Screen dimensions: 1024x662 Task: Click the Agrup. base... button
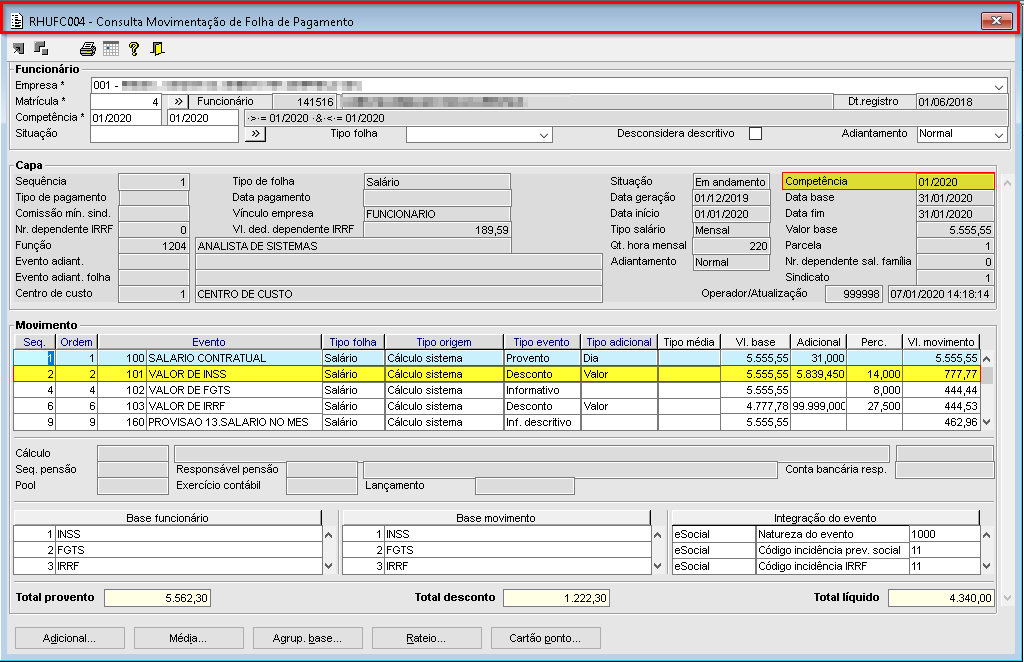306,638
